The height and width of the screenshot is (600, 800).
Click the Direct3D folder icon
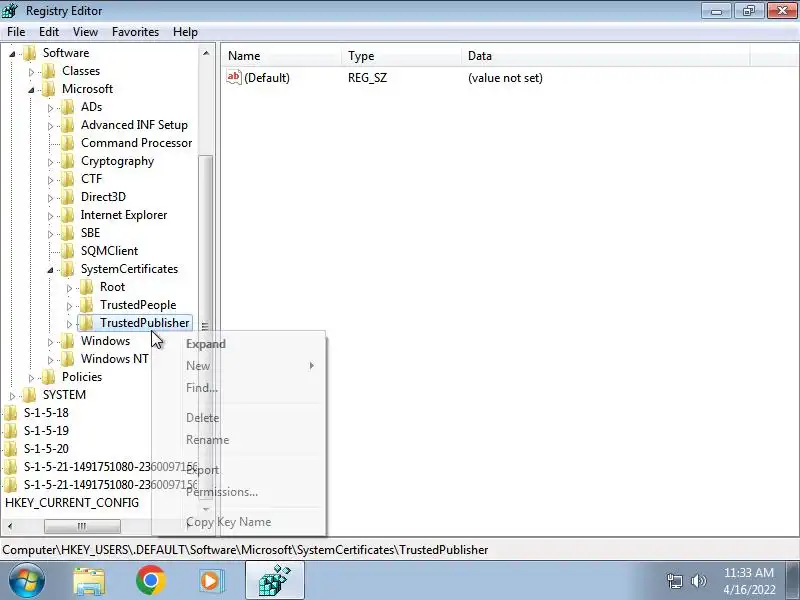(x=68, y=197)
